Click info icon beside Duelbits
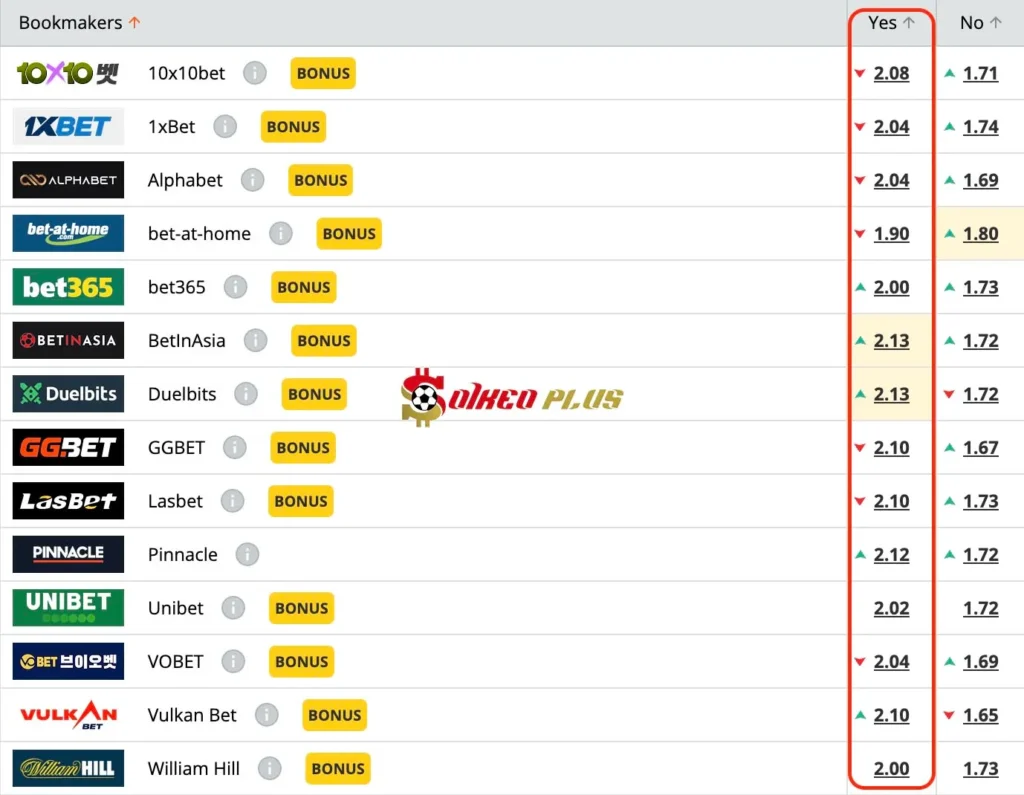This screenshot has height=795, width=1024. (x=245, y=394)
